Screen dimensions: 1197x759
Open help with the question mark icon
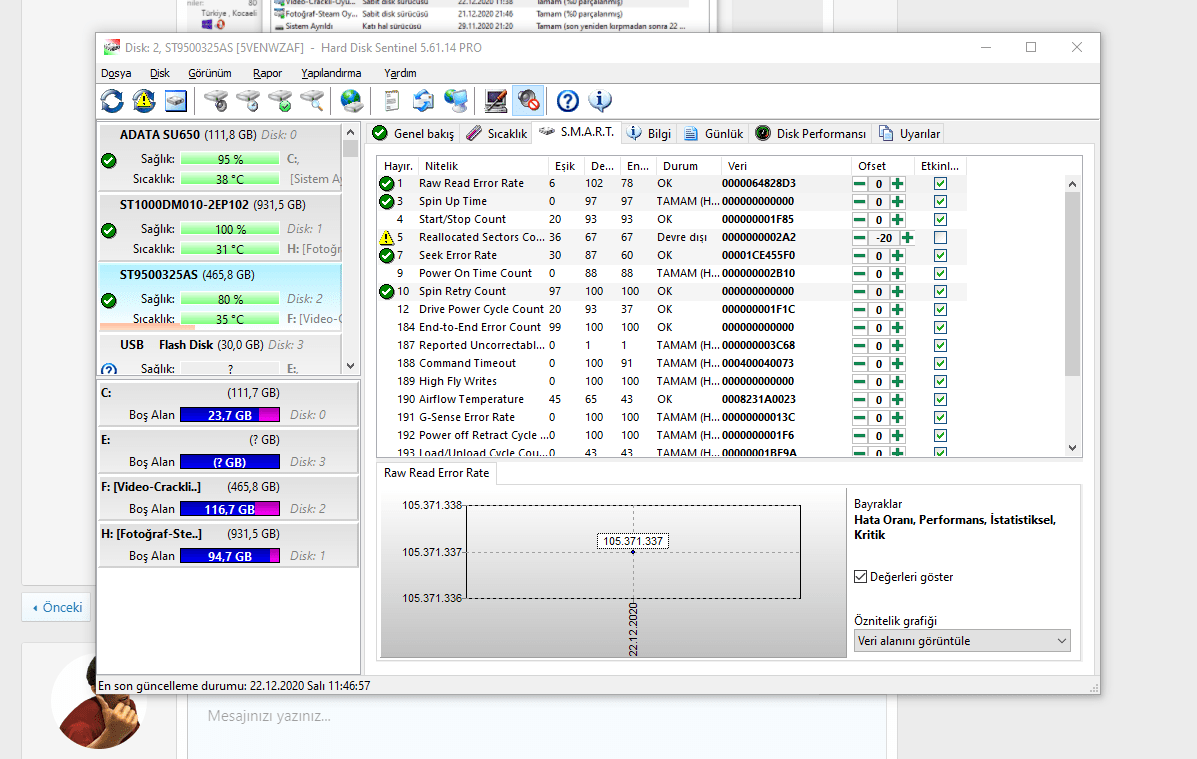point(568,100)
